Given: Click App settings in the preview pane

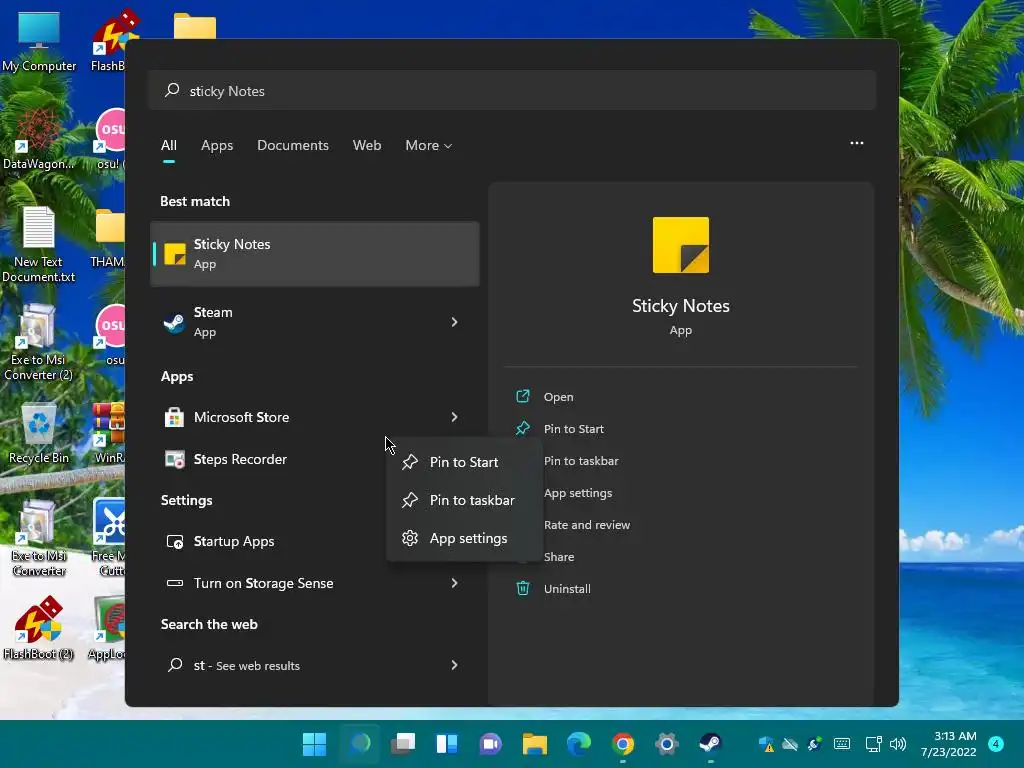Looking at the screenshot, I should 578,493.
